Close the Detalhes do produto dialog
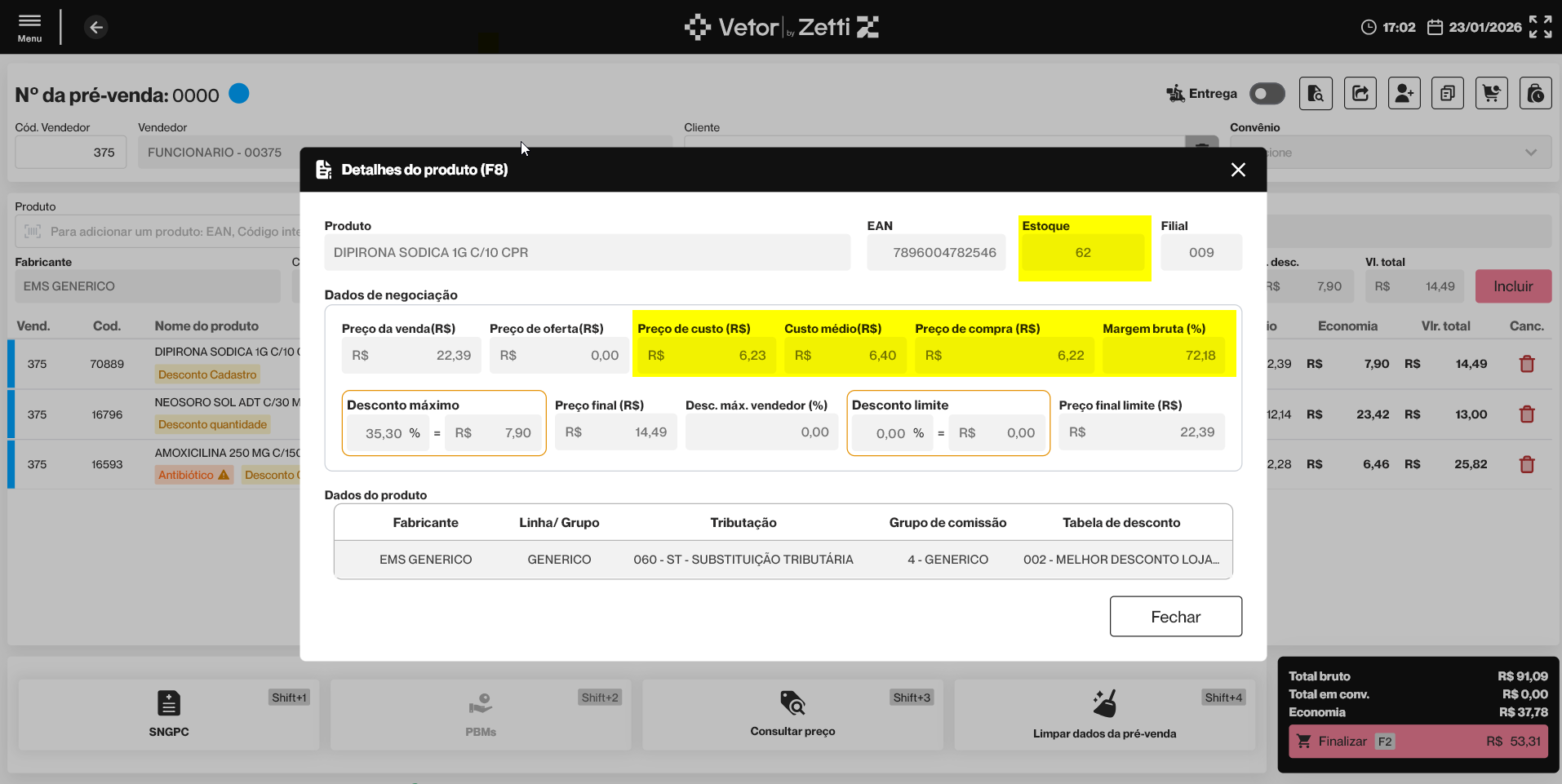The height and width of the screenshot is (784, 1562). tap(1238, 170)
